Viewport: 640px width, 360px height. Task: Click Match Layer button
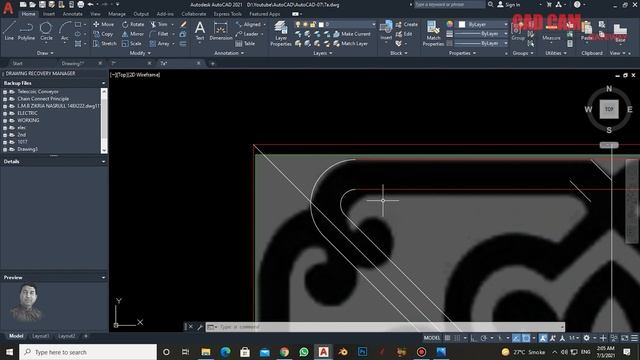351,44
